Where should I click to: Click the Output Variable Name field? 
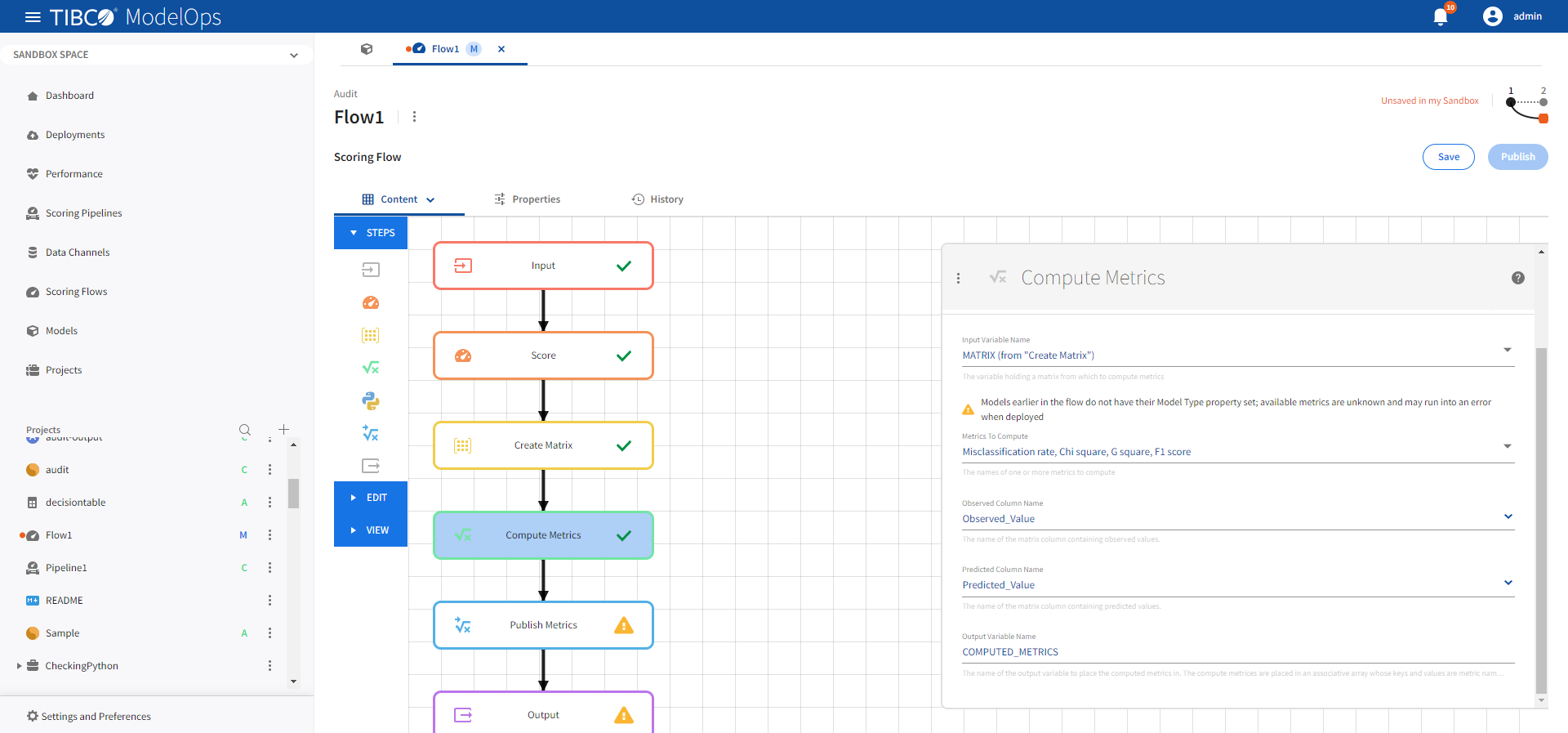[1236, 652]
